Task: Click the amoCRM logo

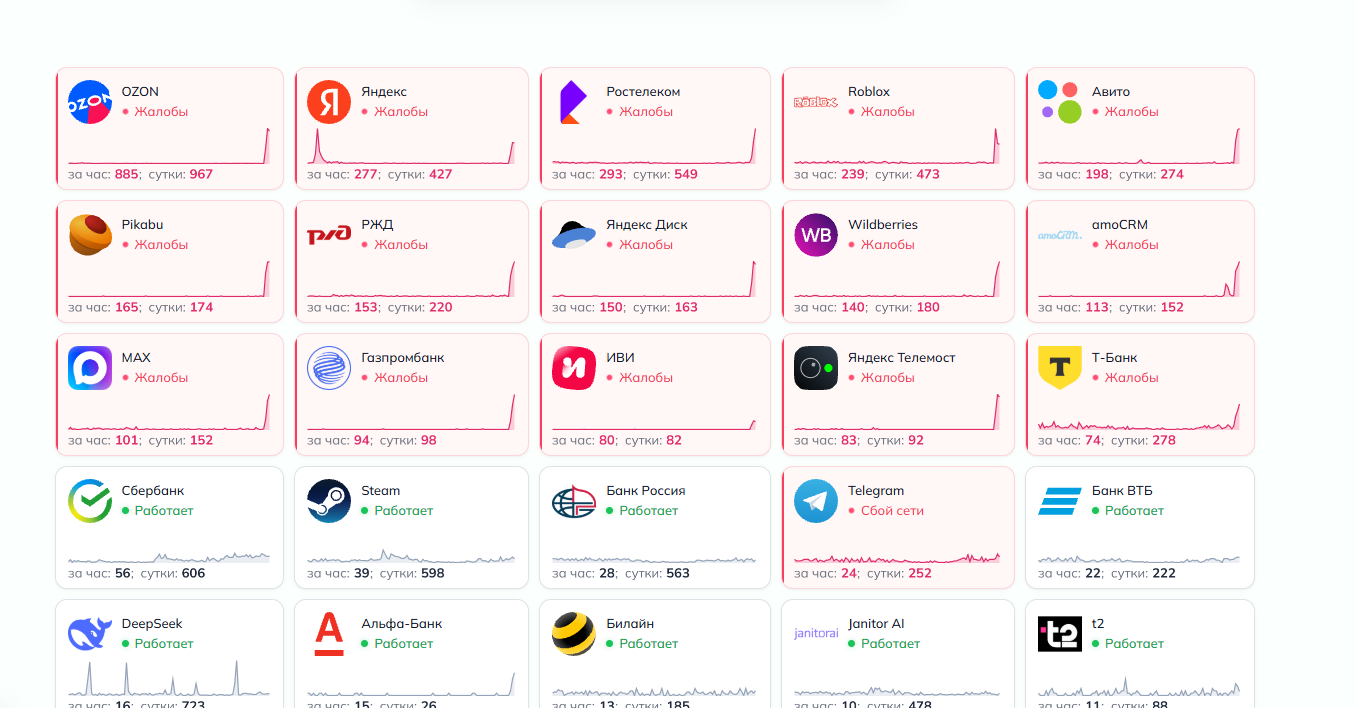Action: coord(1060,236)
